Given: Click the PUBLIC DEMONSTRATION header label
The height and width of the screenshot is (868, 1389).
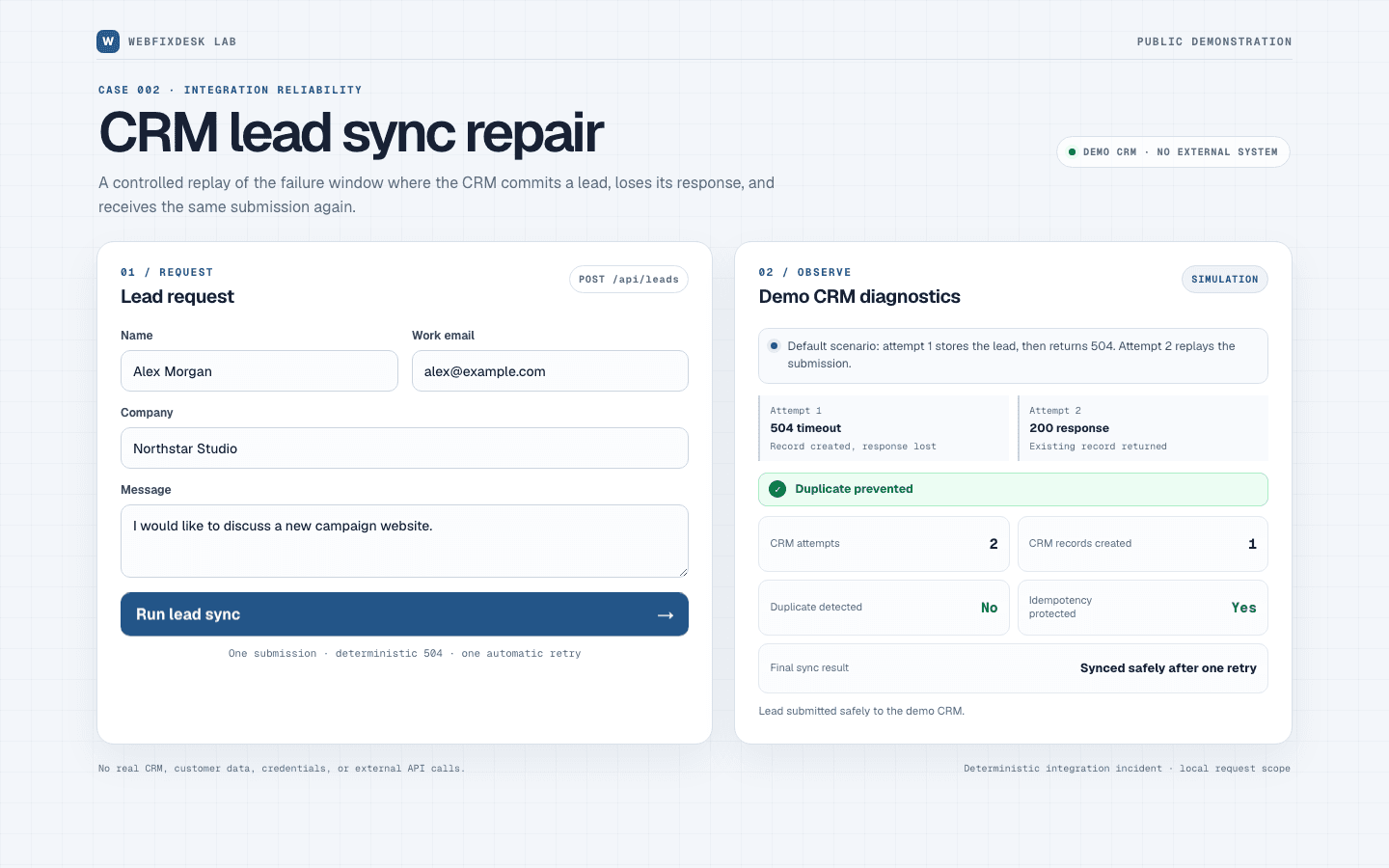Looking at the screenshot, I should tap(1214, 41).
